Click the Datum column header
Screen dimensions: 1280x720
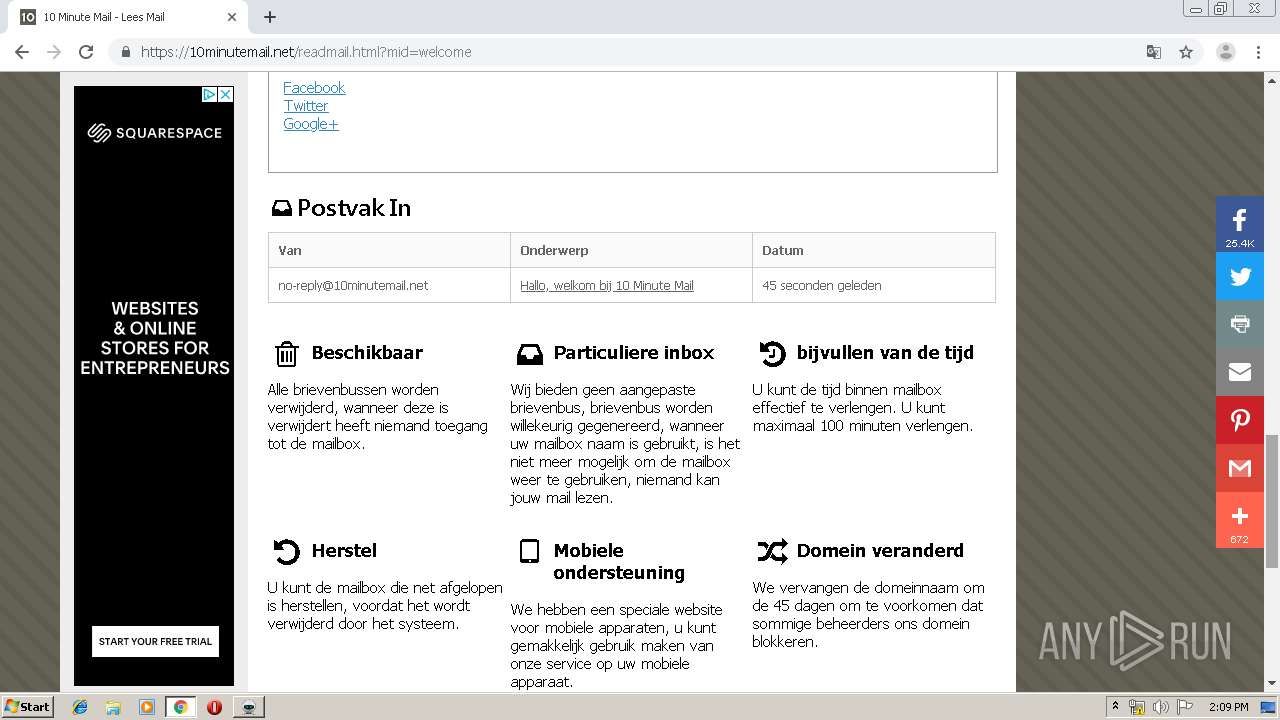click(x=873, y=250)
